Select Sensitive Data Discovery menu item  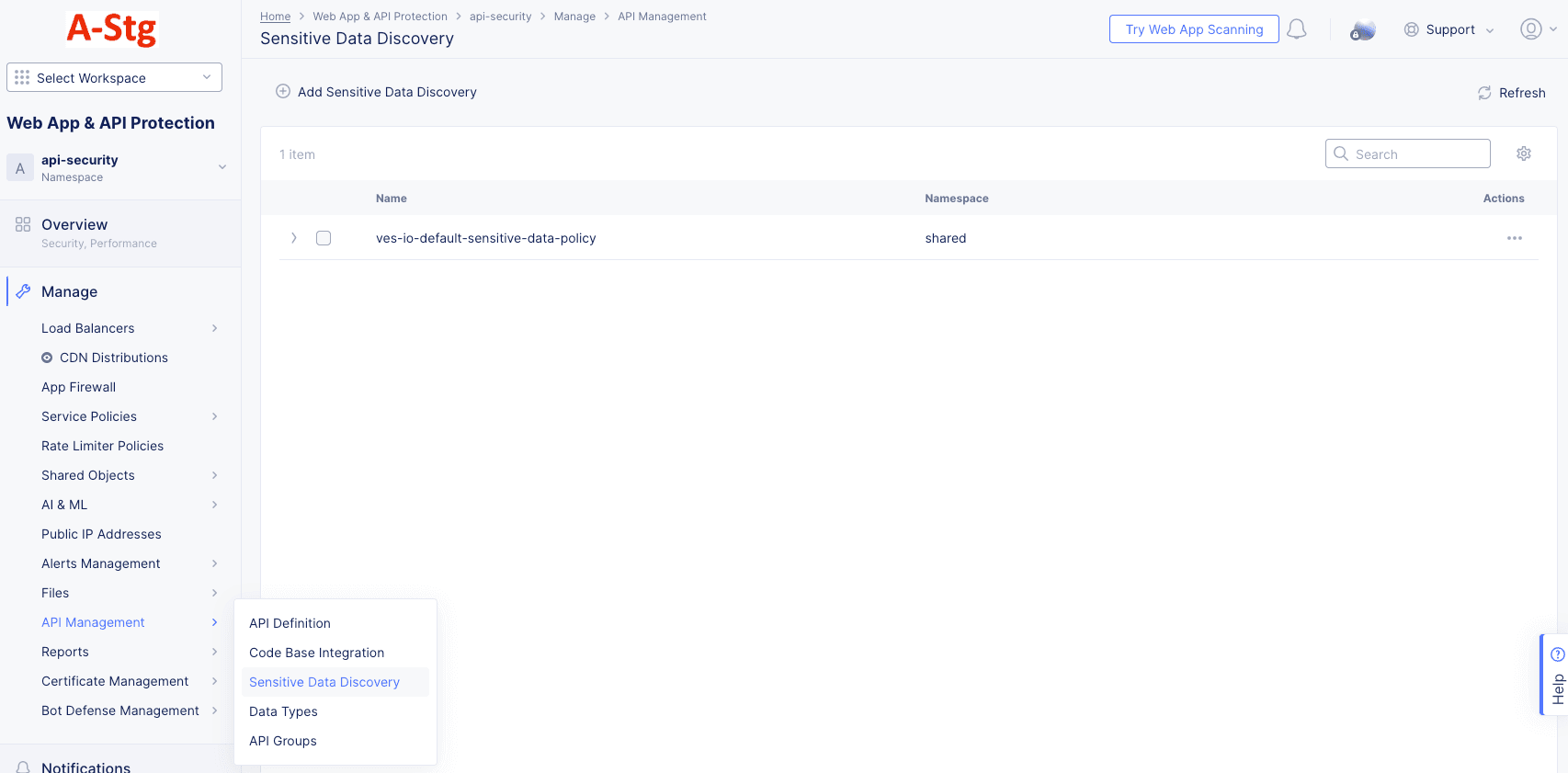point(324,682)
